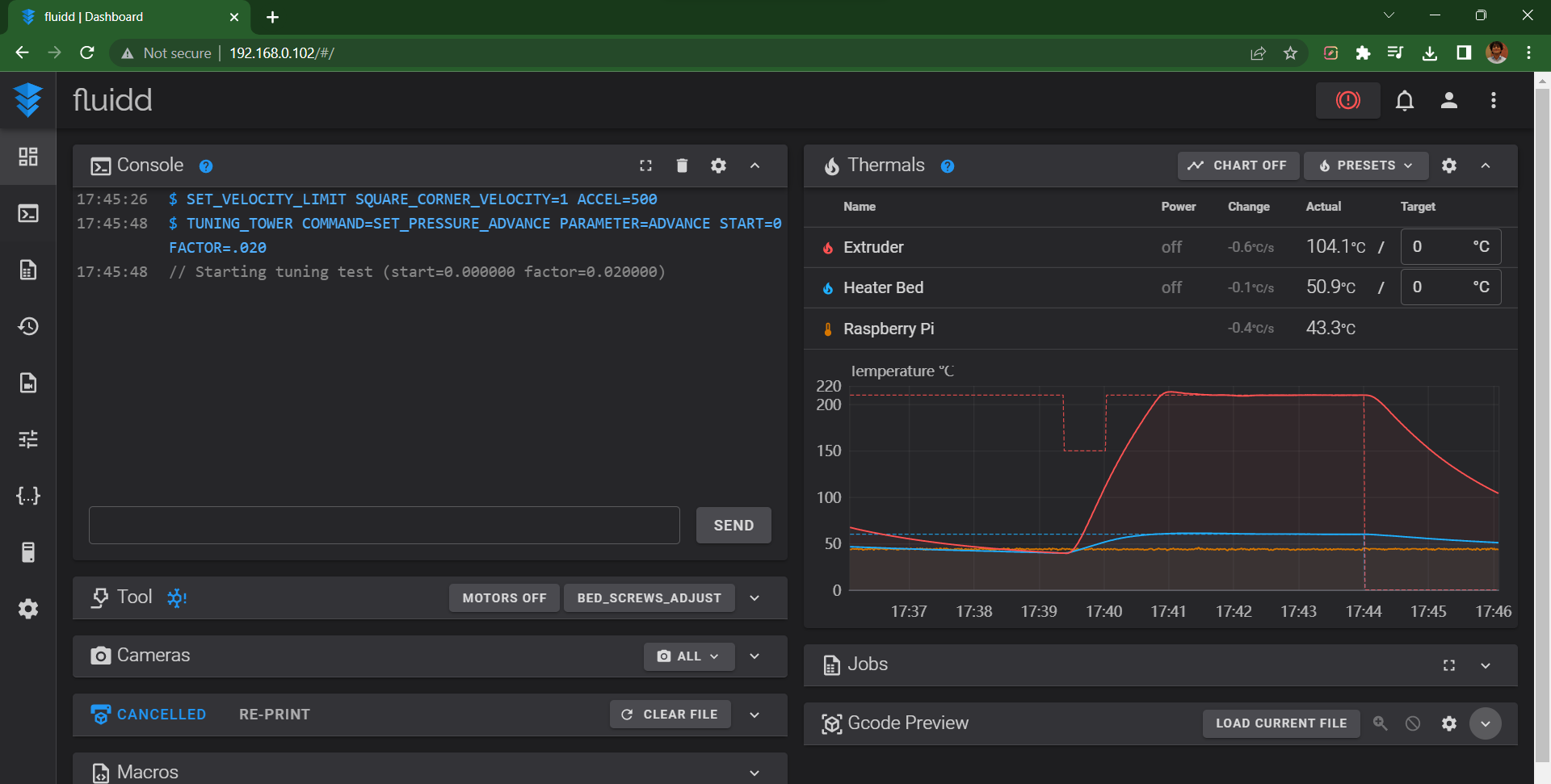The width and height of the screenshot is (1551, 784).
Task: Open fluidd three-dot app menu
Action: coord(1494,100)
